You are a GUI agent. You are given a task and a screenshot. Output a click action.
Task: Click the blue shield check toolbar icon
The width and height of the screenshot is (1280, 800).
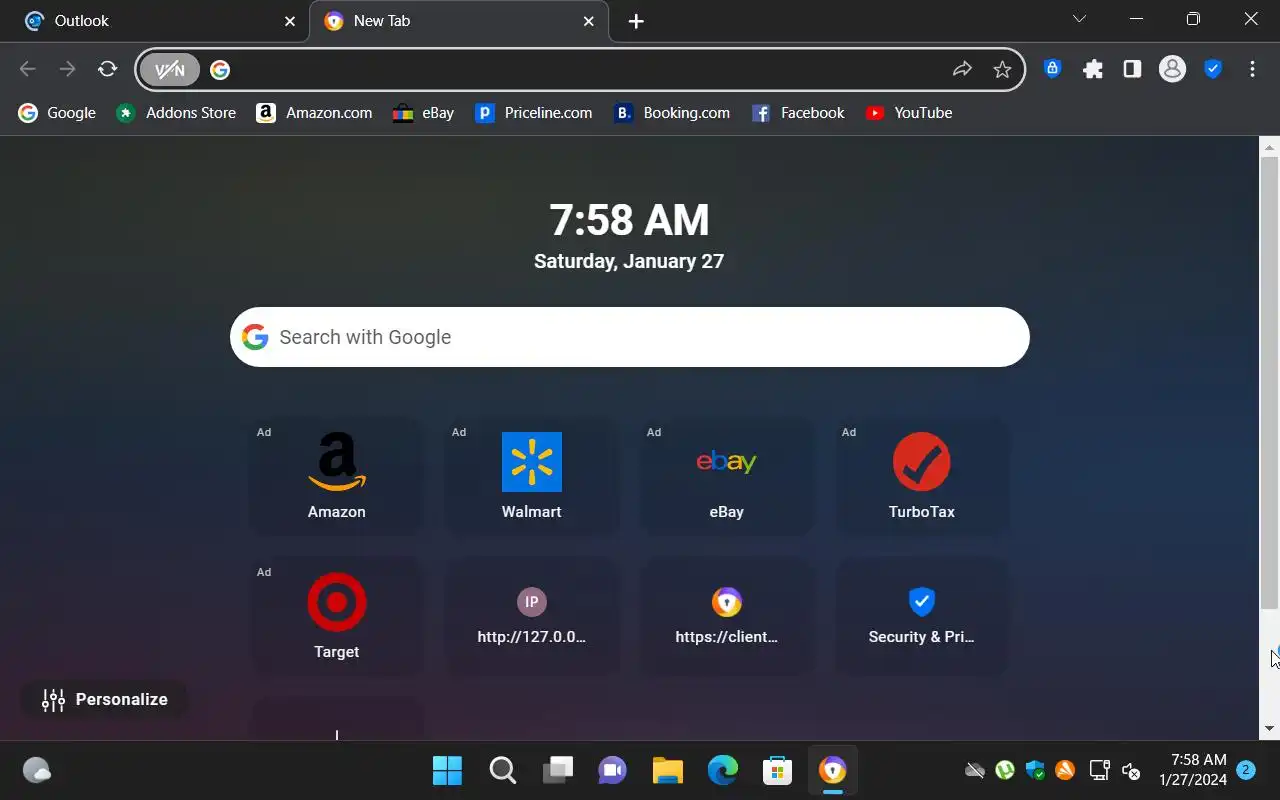[1213, 69]
